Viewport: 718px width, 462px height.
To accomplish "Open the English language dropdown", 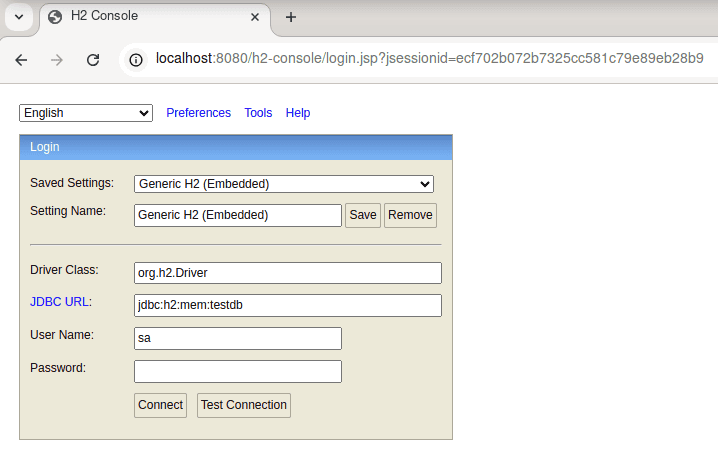I will [x=86, y=113].
